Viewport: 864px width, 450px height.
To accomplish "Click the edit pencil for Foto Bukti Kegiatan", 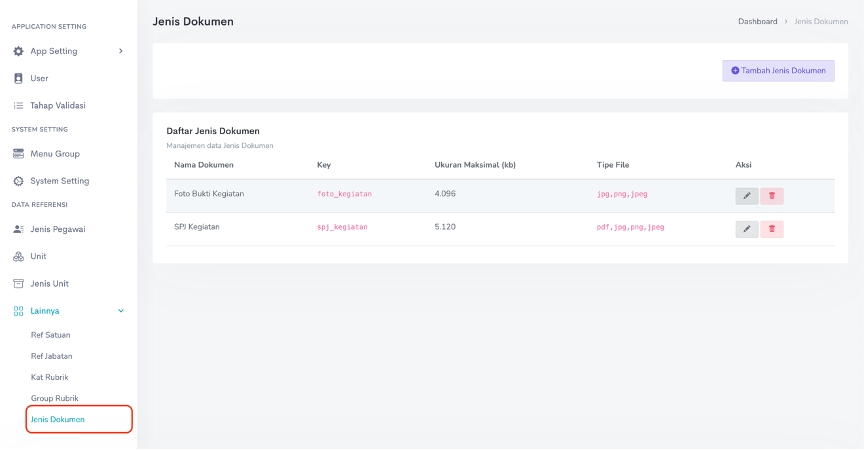I will (x=747, y=196).
